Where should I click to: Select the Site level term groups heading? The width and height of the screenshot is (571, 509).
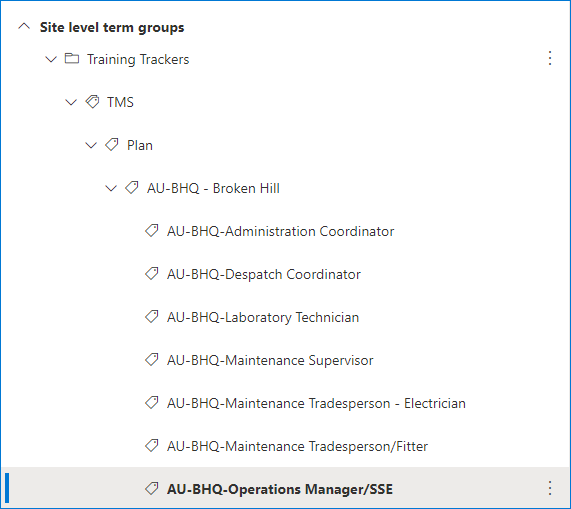112,27
